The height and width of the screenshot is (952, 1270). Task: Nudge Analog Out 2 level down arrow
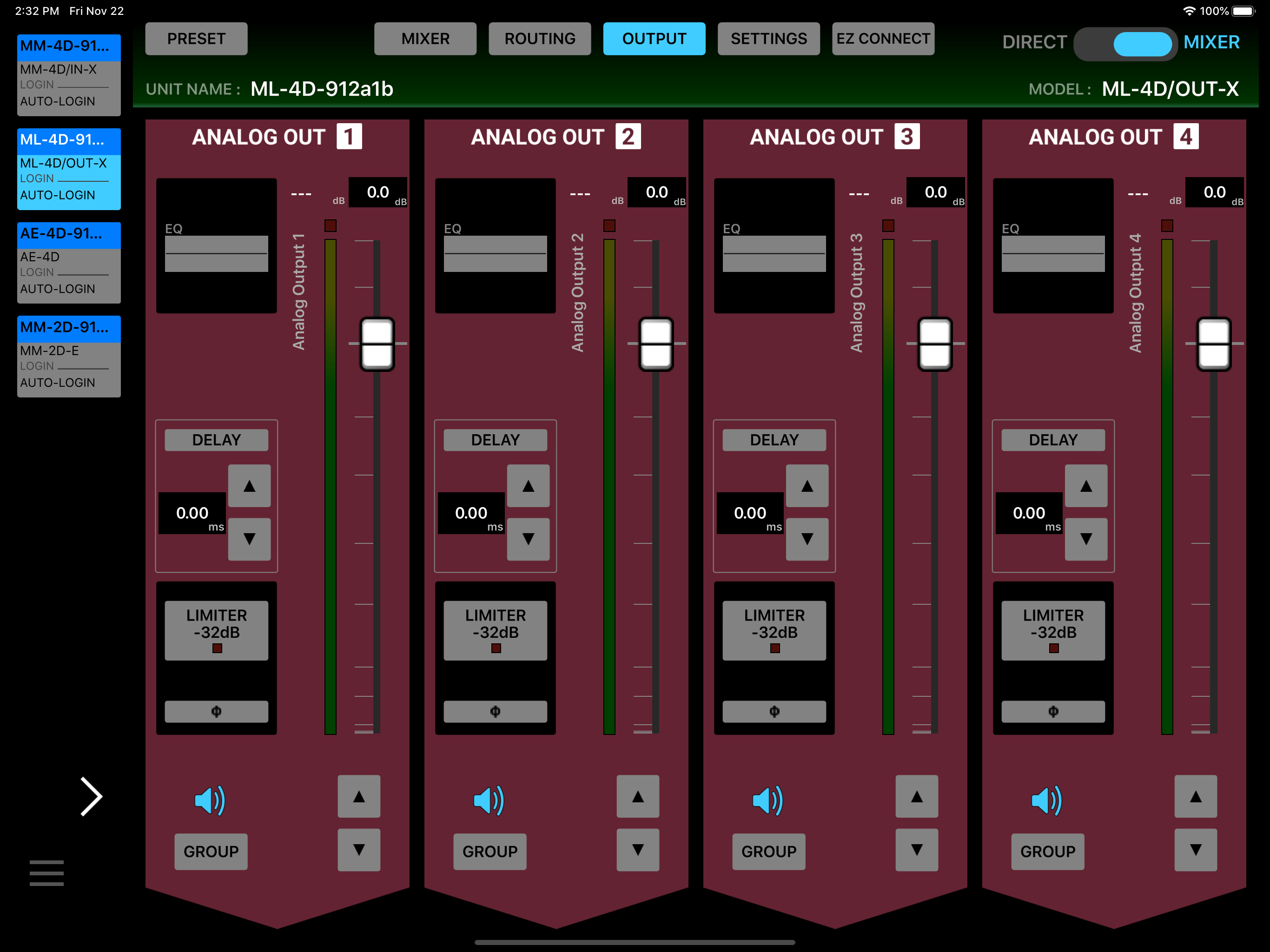click(638, 850)
